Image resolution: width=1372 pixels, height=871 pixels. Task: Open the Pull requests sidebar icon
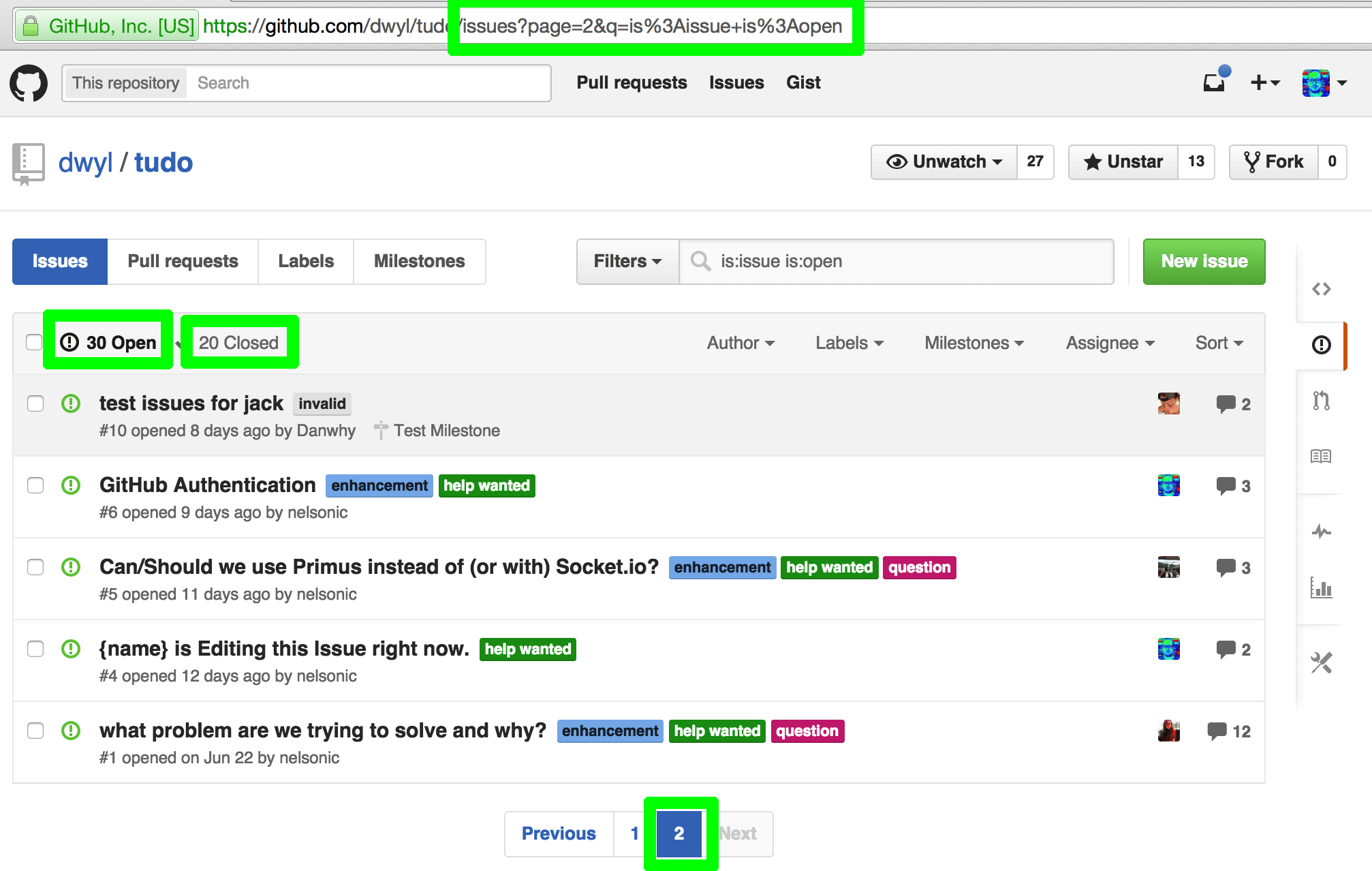pyautogui.click(x=1321, y=401)
